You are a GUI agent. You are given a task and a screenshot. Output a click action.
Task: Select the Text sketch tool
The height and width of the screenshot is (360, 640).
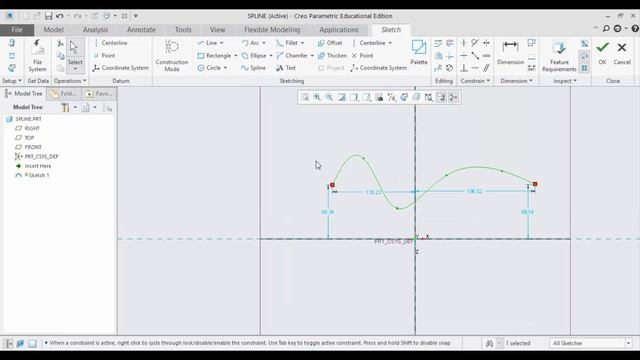(x=286, y=68)
